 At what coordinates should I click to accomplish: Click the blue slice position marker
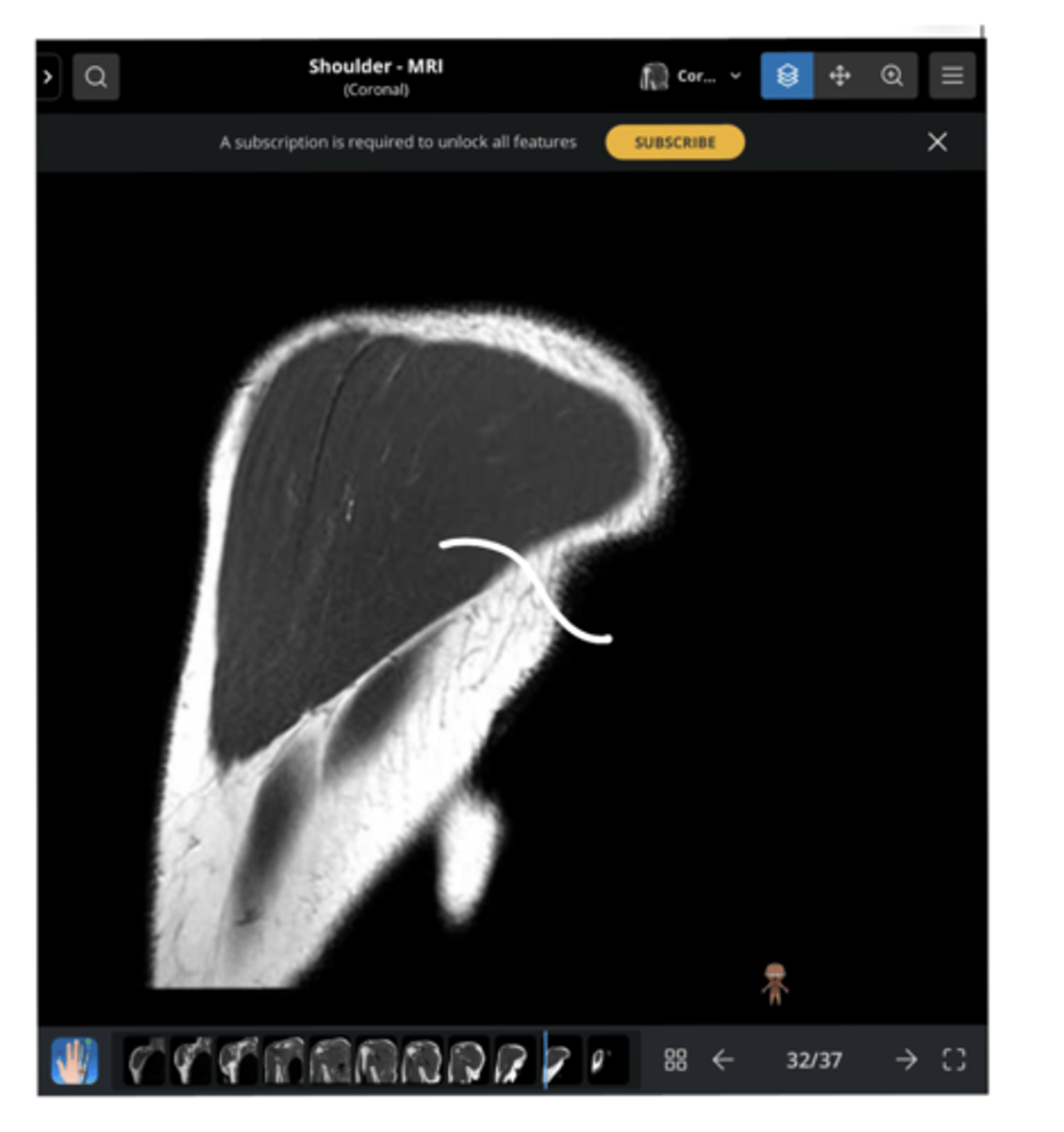pyautogui.click(x=545, y=1060)
